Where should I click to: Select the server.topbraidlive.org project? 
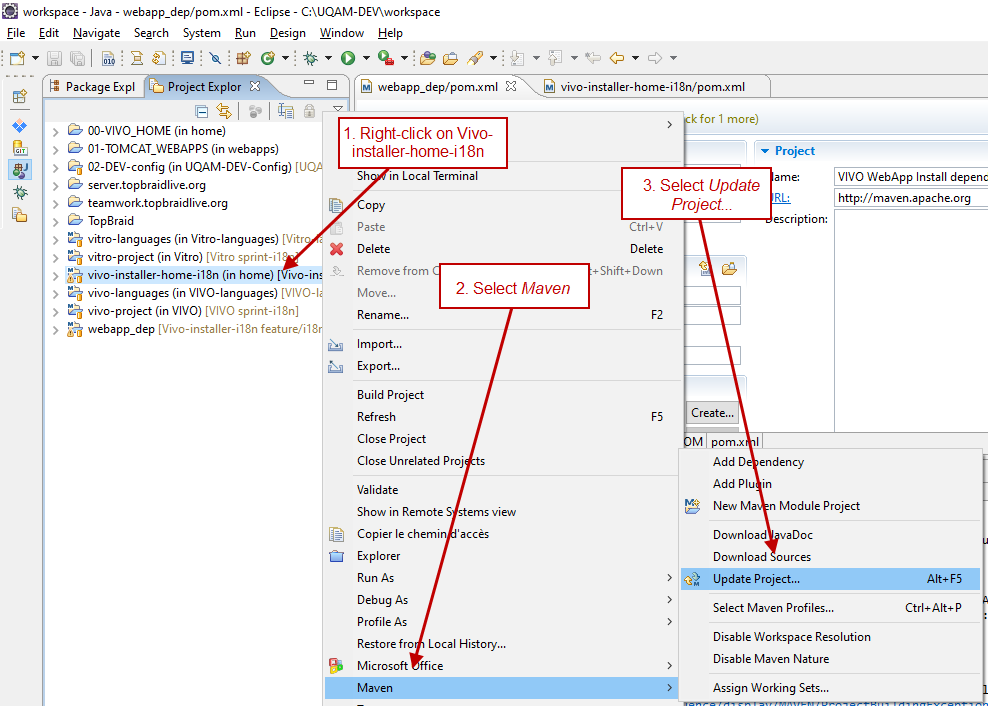tap(146, 185)
